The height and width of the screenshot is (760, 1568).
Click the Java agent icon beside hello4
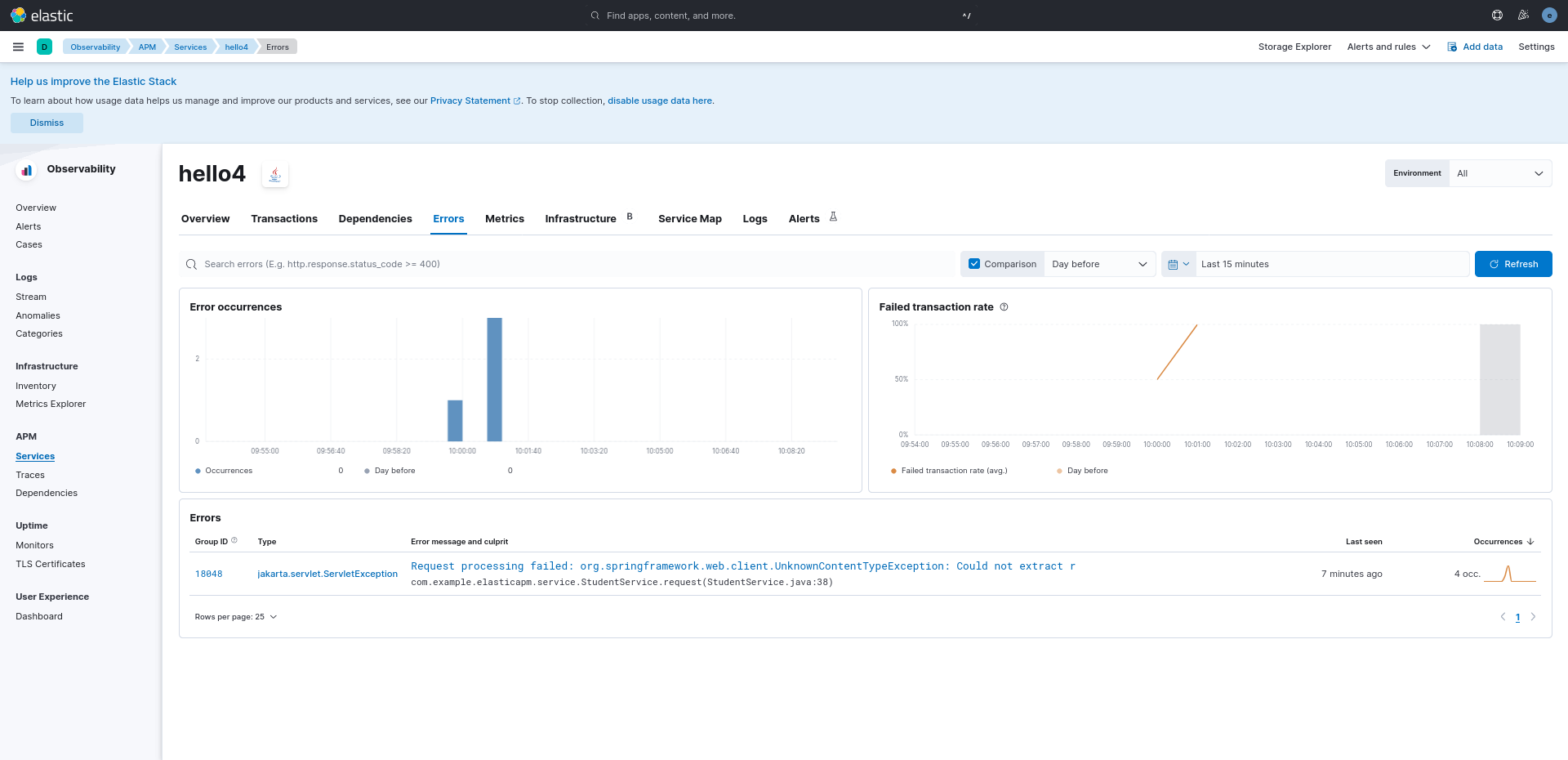pos(275,174)
